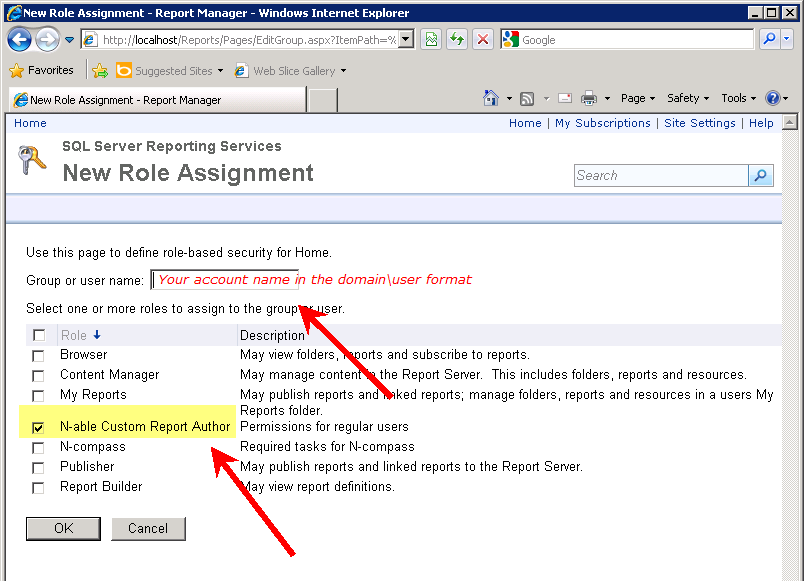Image resolution: width=804 pixels, height=581 pixels.
Task: Open the Tools menu
Action: pyautogui.click(x=738, y=98)
